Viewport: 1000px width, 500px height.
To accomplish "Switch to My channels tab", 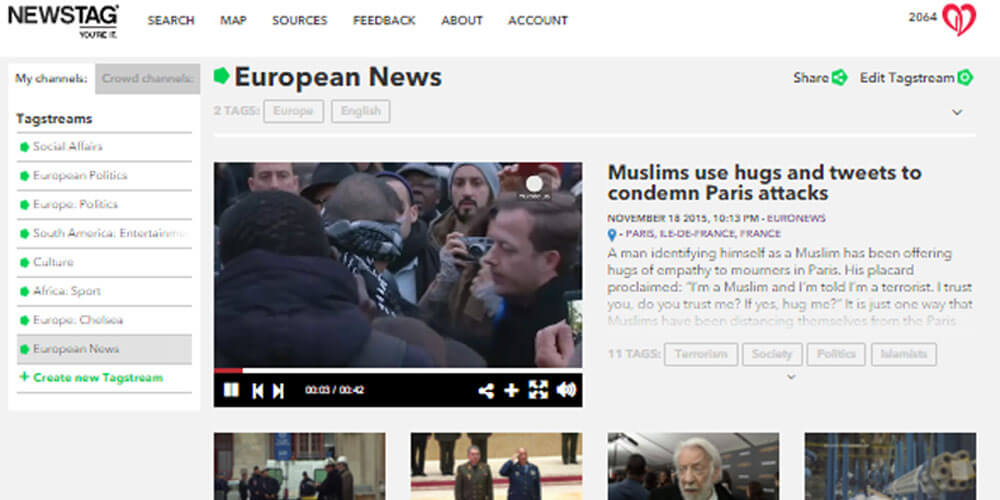I will click(52, 79).
